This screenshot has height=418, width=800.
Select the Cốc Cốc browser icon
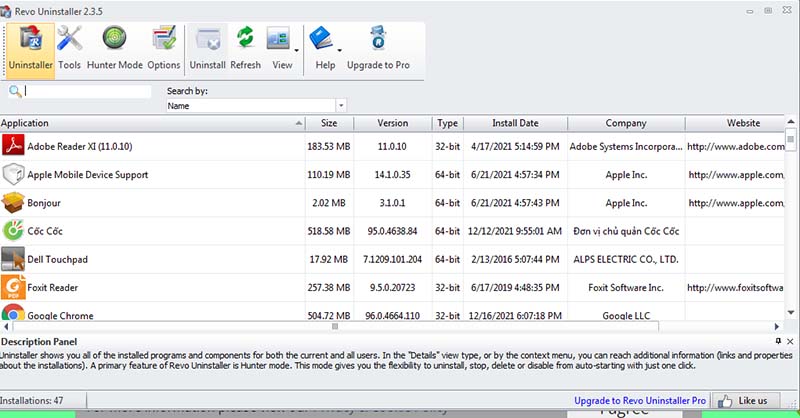(13, 231)
